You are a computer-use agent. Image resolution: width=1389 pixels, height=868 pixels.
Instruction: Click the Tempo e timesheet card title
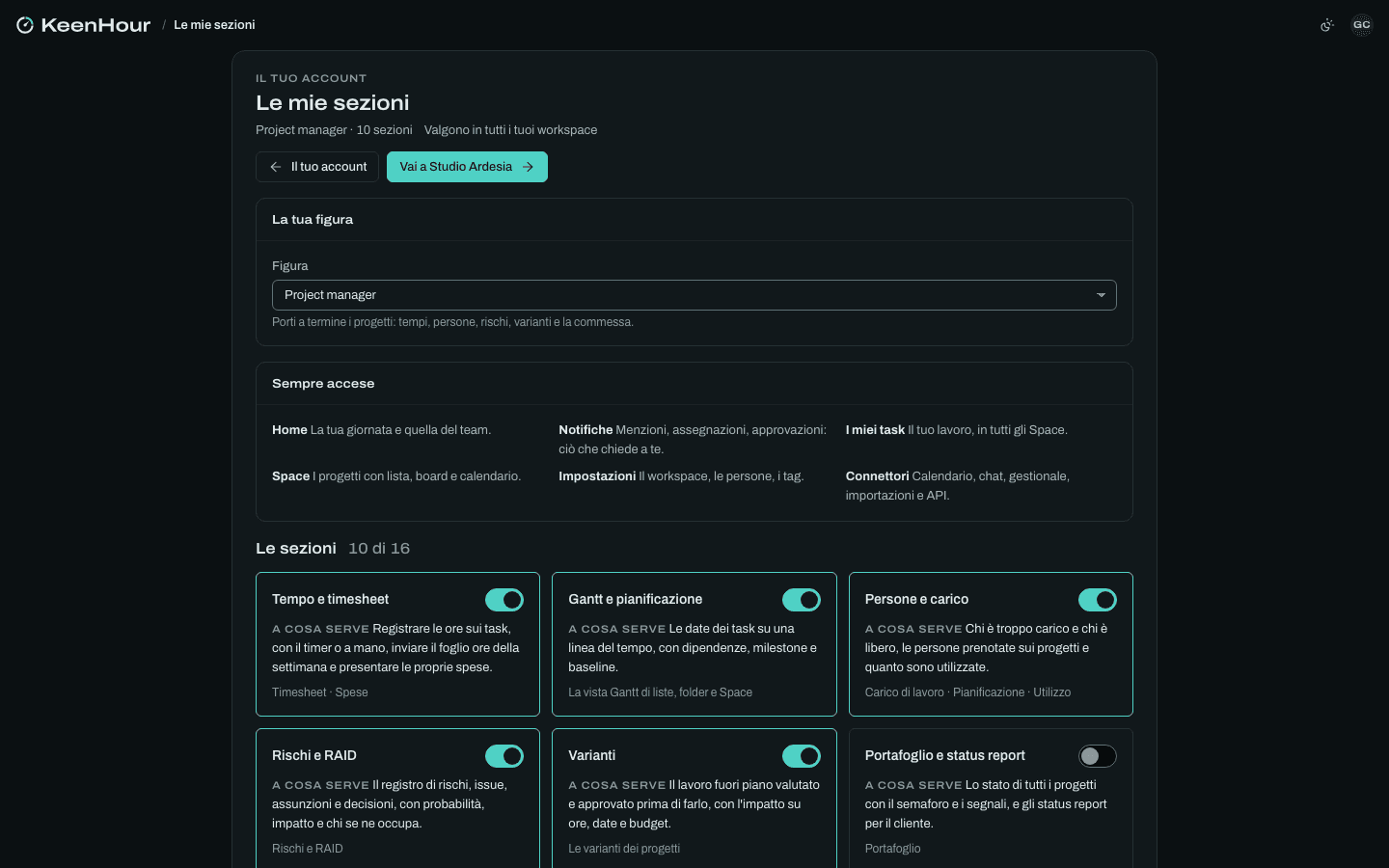331,600
